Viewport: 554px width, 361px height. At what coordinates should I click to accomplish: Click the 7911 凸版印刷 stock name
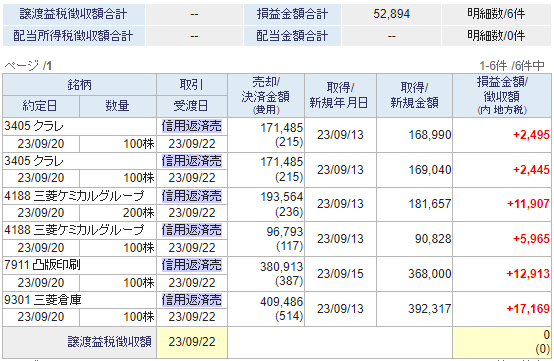click(x=42, y=265)
